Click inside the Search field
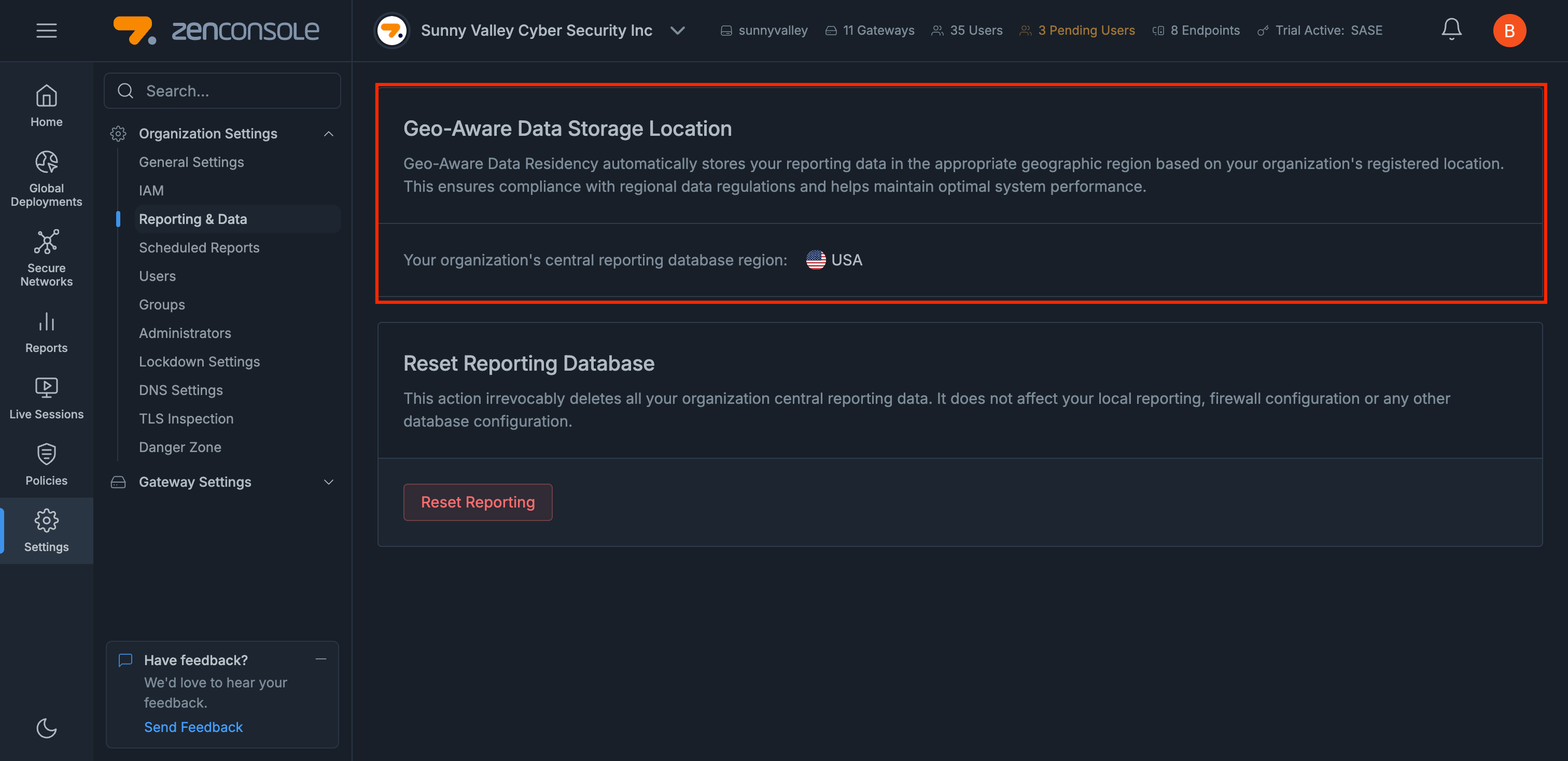 222,91
